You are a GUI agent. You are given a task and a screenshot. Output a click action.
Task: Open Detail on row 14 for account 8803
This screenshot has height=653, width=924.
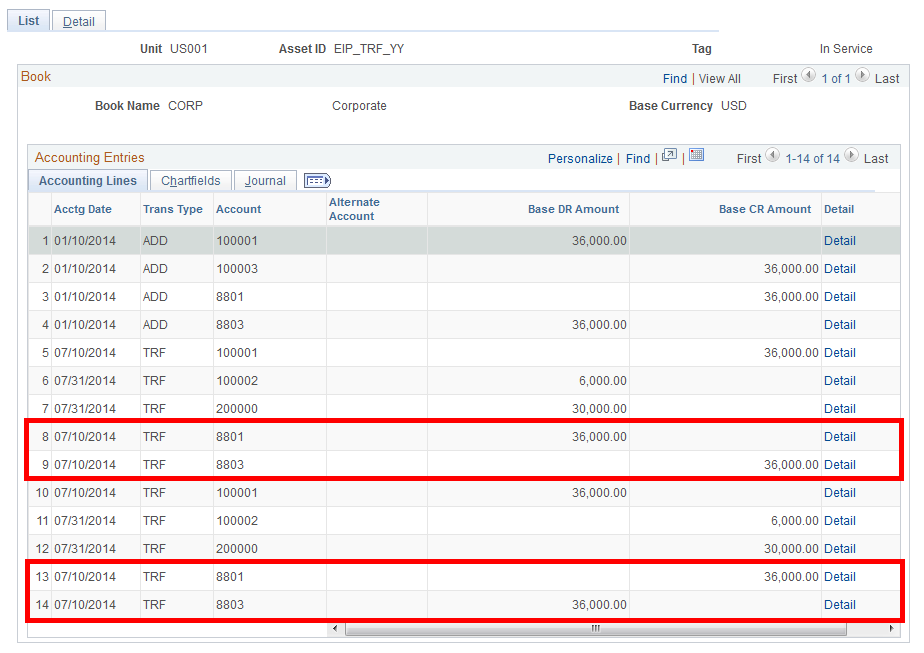840,604
